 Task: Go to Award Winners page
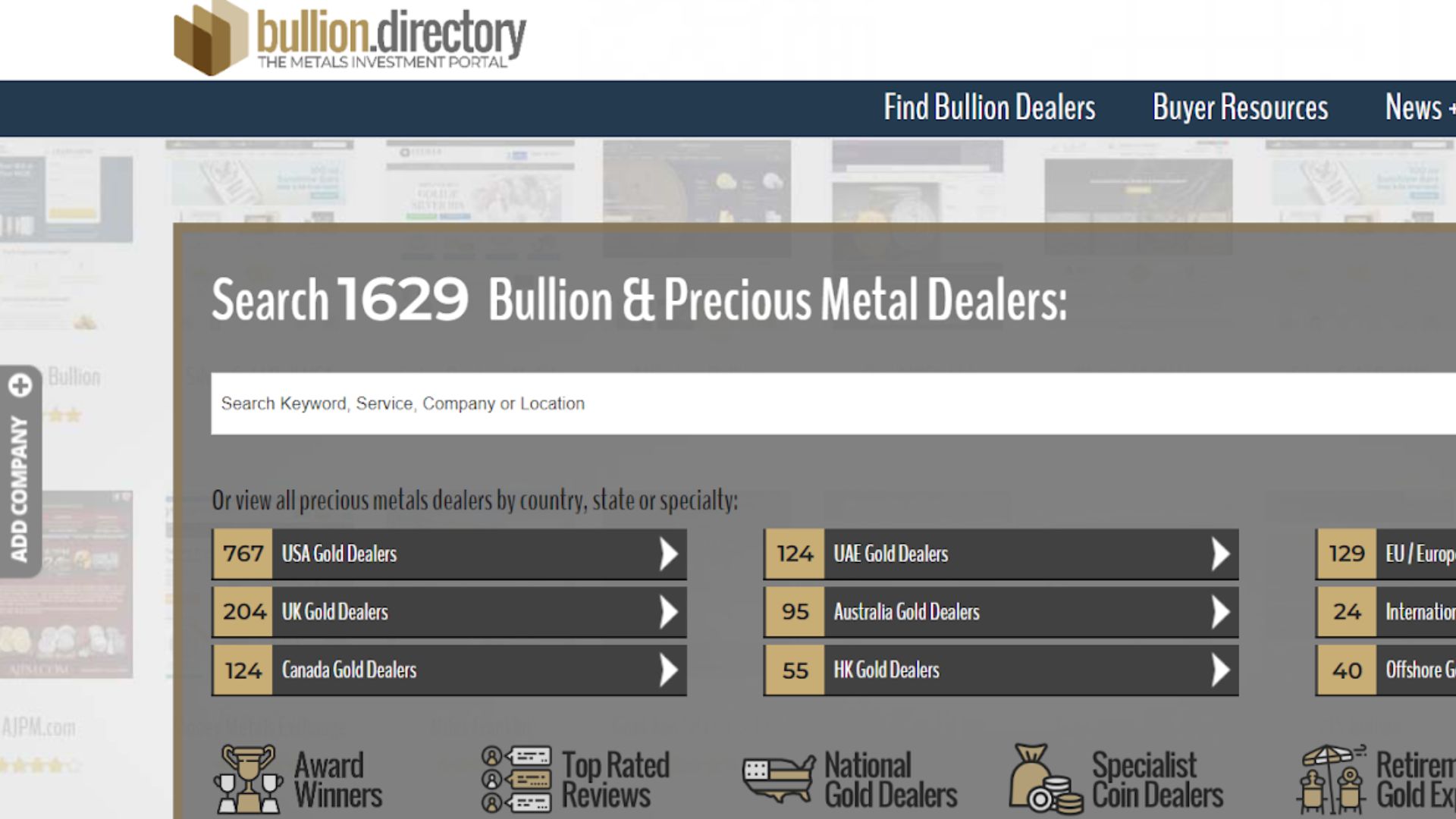(x=337, y=780)
